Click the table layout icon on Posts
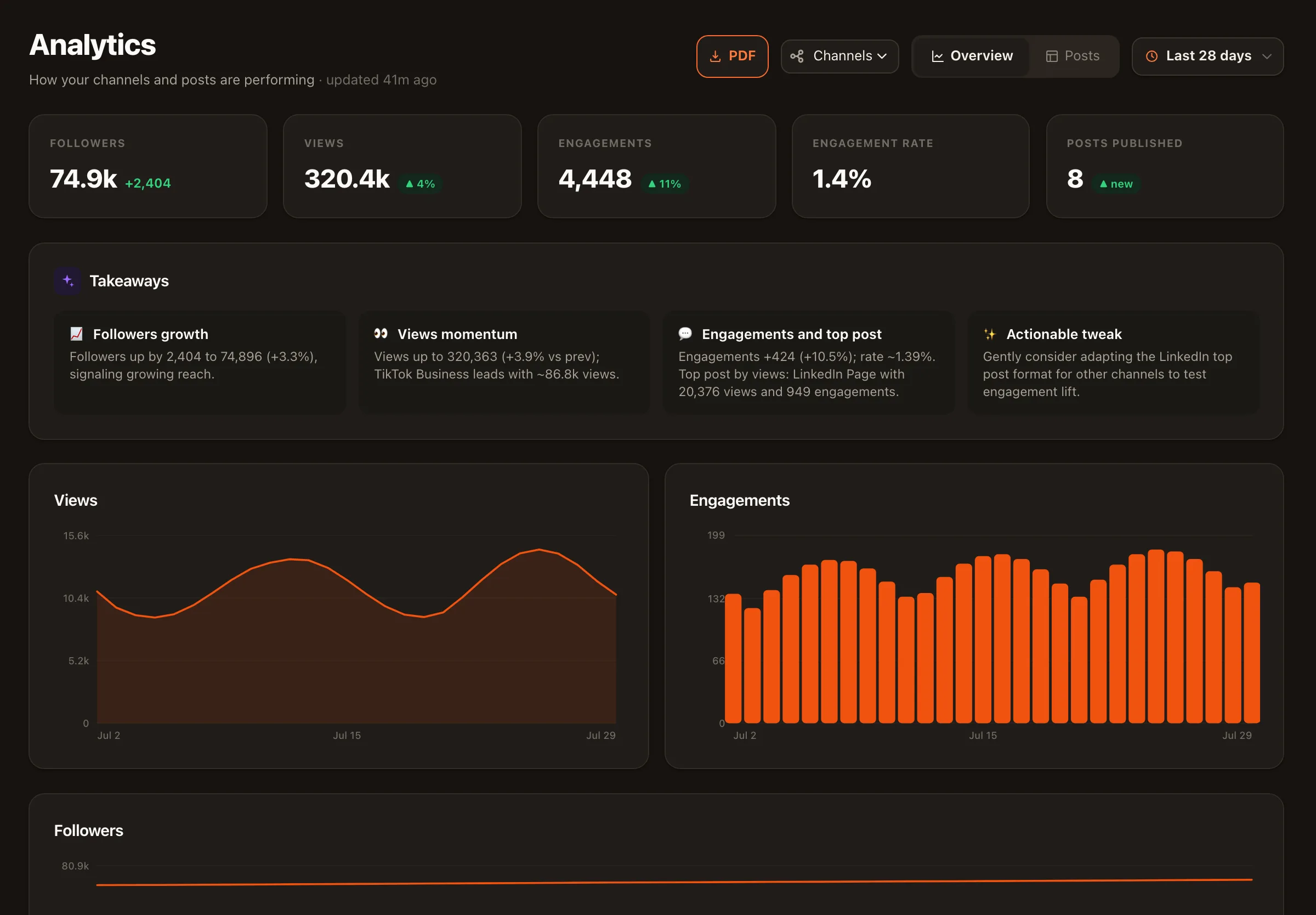The image size is (1316, 915). pyautogui.click(x=1051, y=56)
